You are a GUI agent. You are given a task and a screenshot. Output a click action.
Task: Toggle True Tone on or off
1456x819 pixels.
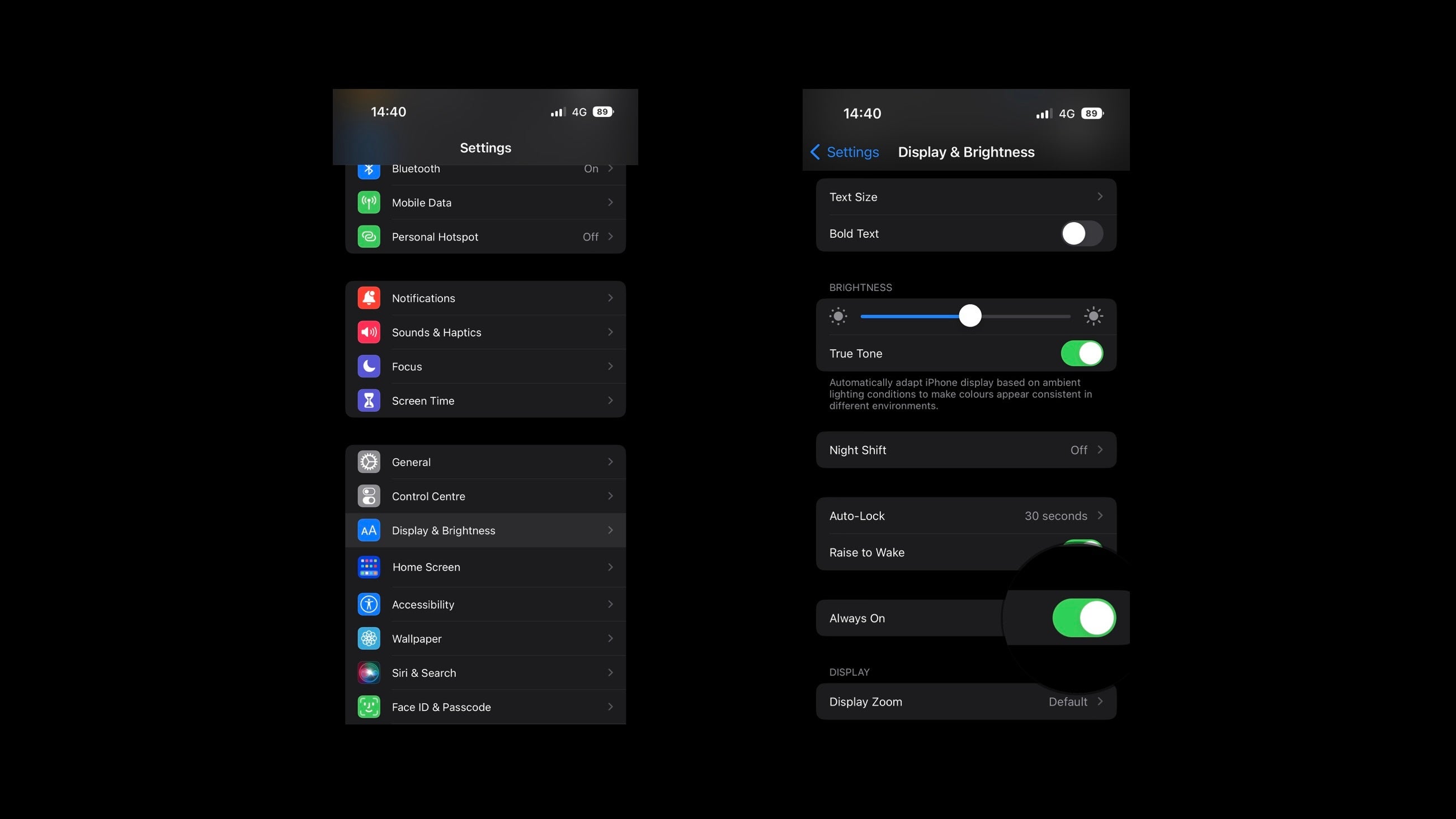pyautogui.click(x=1082, y=353)
